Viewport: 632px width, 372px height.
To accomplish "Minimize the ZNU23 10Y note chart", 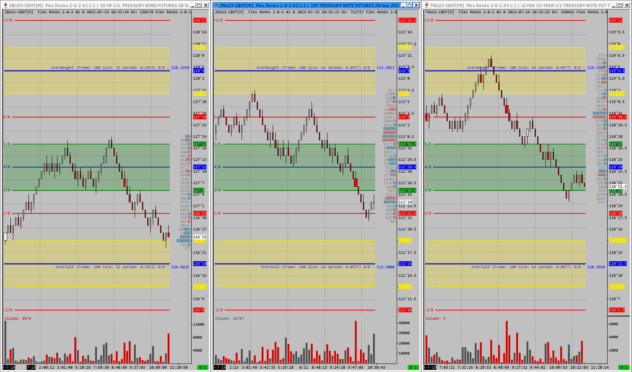I will pyautogui.click(x=403, y=5).
